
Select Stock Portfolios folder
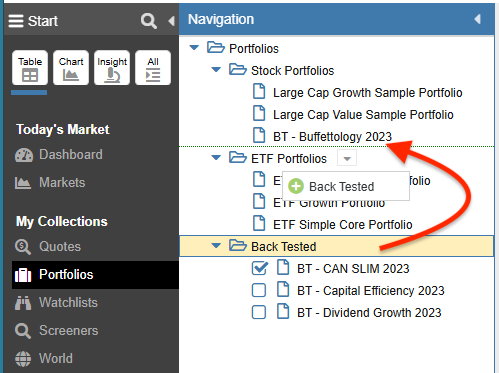coord(292,71)
